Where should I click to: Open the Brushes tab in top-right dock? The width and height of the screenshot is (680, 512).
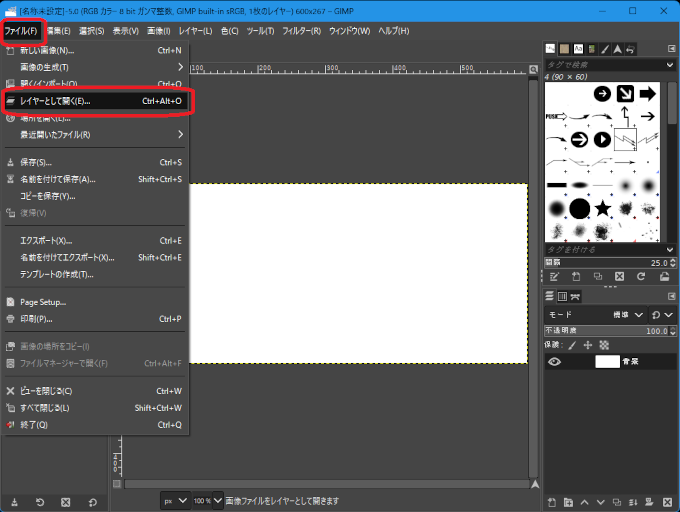click(550, 49)
